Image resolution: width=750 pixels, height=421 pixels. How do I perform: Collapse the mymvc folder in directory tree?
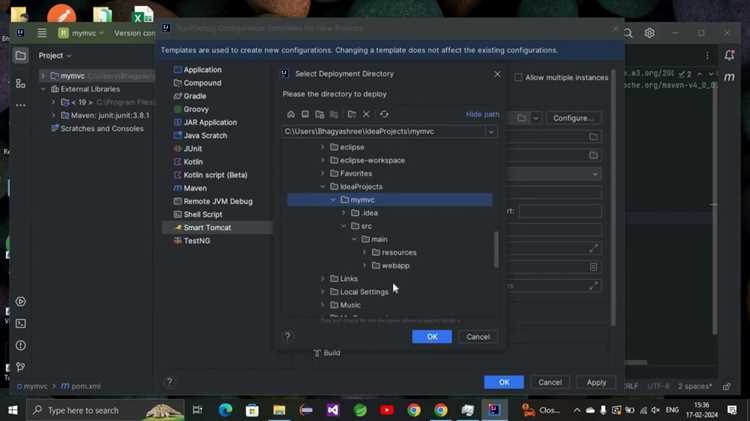[333, 200]
